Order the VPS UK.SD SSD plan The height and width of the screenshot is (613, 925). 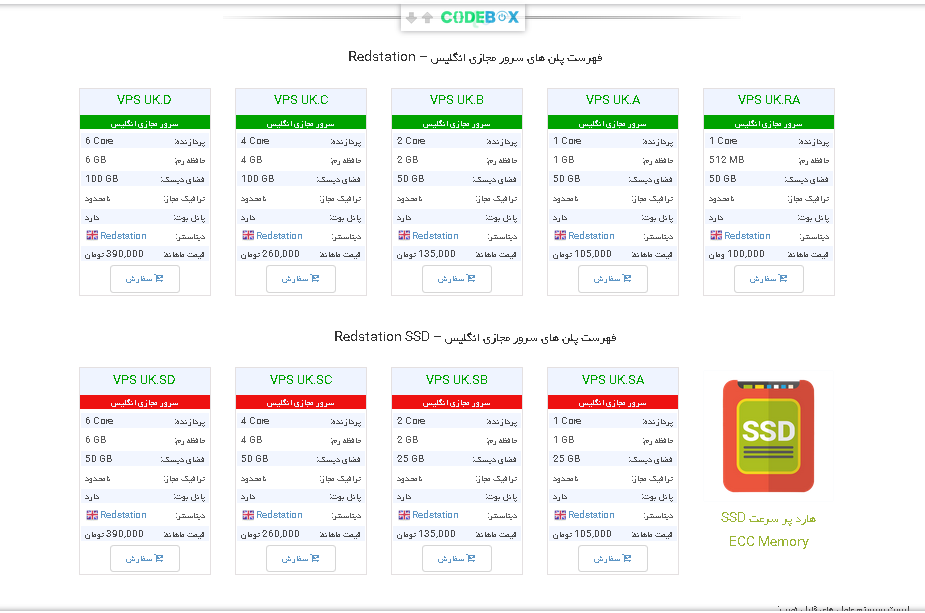pos(145,558)
